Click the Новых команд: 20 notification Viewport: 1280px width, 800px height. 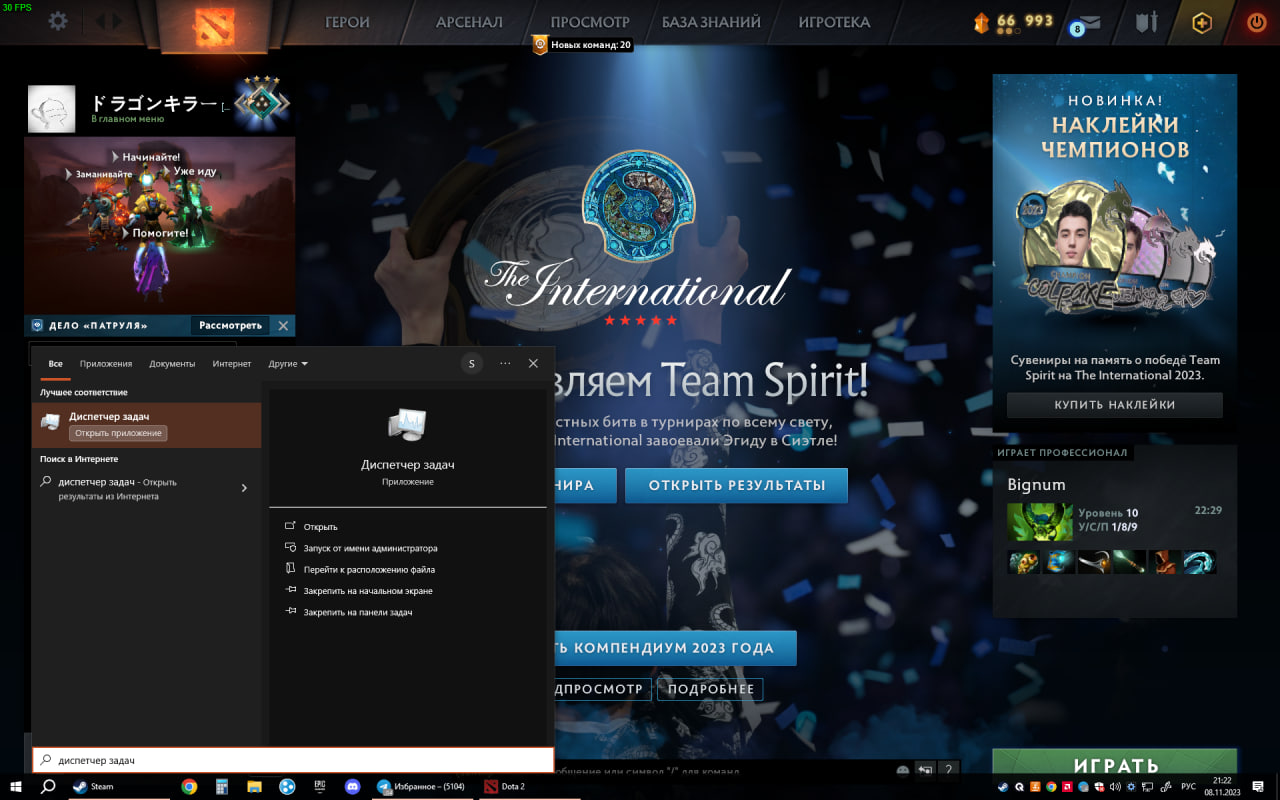[582, 45]
